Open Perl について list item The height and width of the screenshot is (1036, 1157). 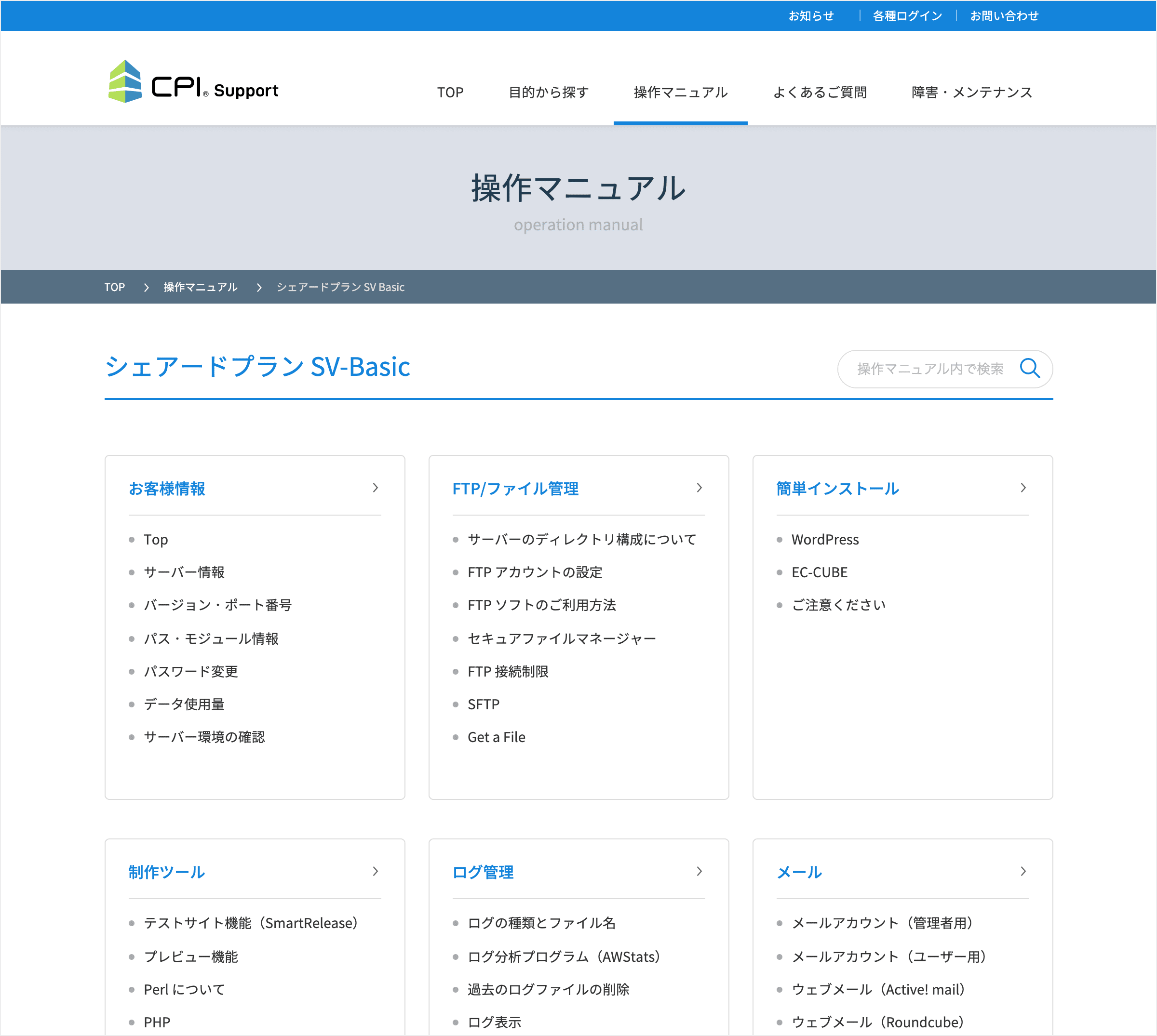pyautogui.click(x=184, y=989)
